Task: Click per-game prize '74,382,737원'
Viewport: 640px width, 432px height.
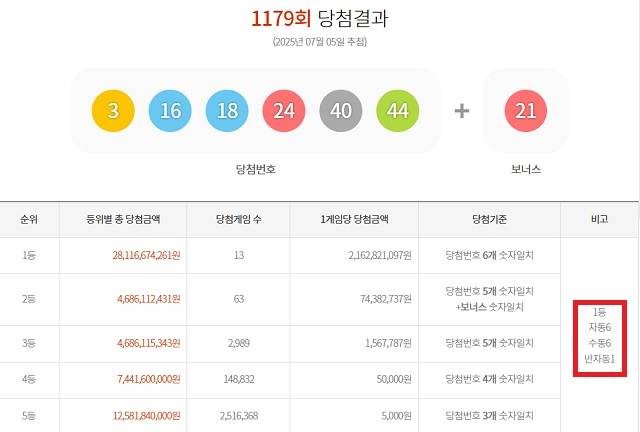Action: (386, 299)
